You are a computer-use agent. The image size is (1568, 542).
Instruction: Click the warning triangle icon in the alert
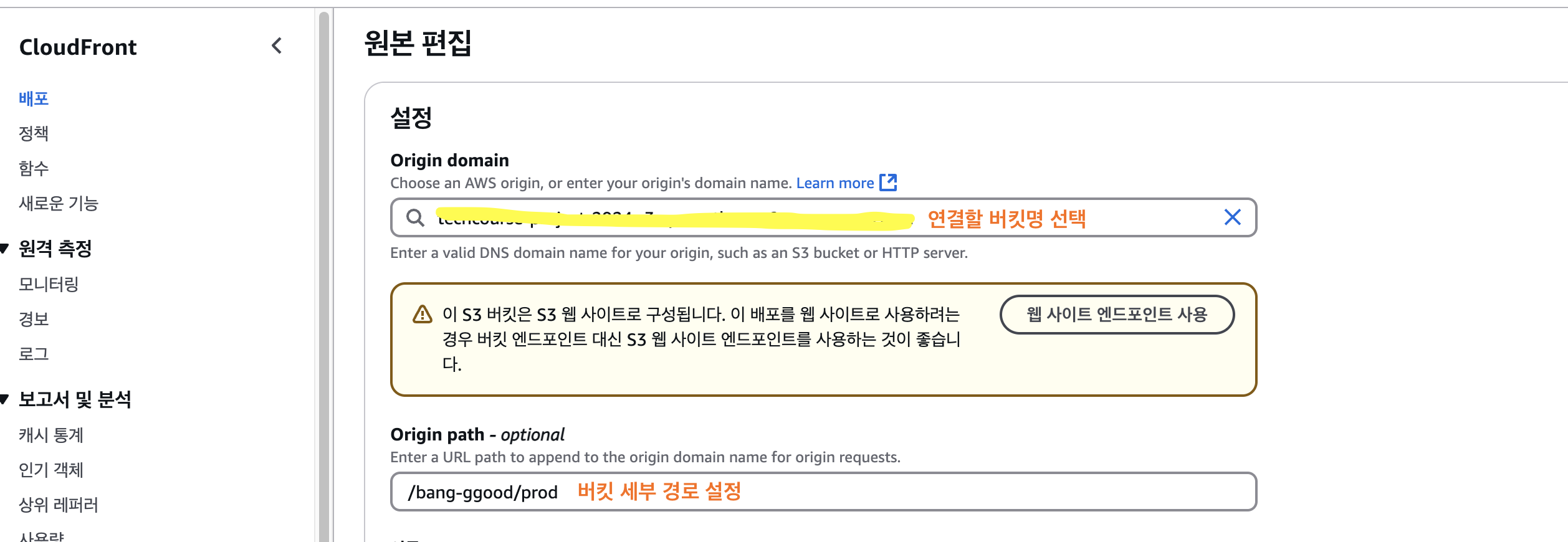tap(423, 314)
